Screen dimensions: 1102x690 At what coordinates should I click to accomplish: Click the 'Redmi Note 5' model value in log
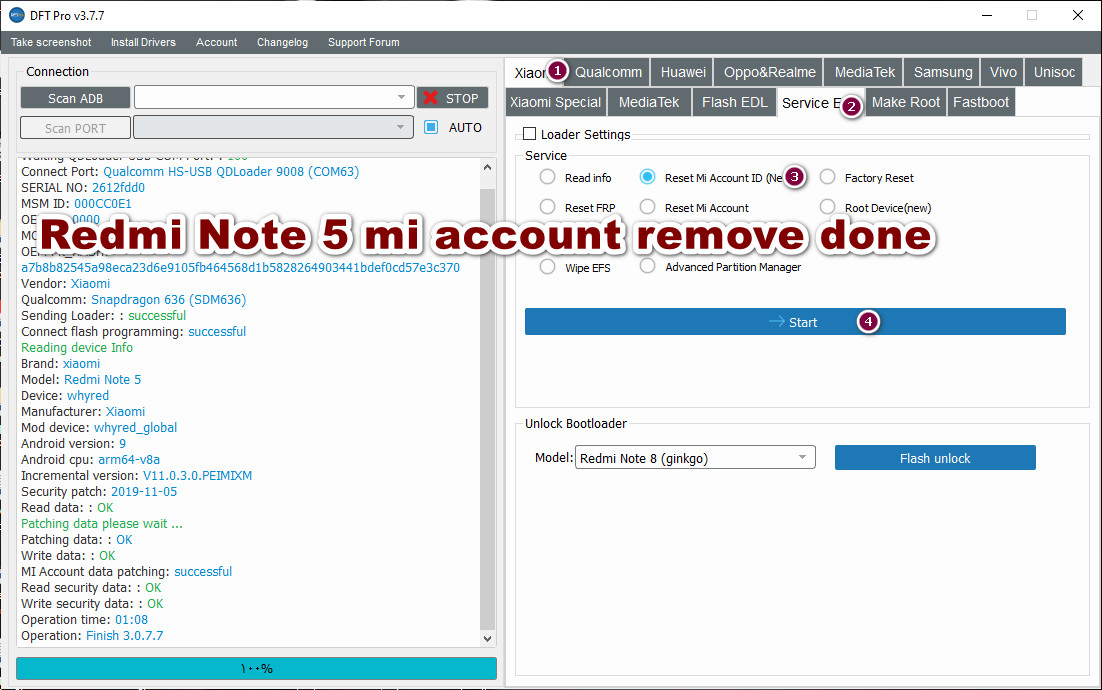(103, 379)
